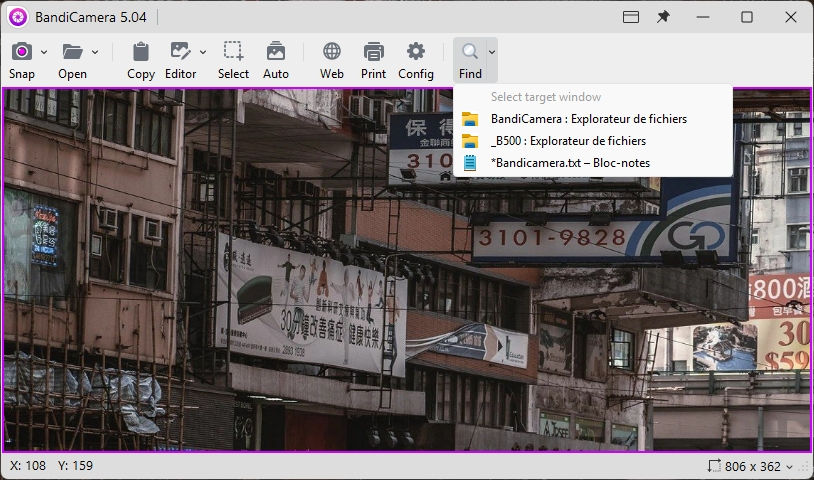The width and height of the screenshot is (814, 480).
Task: Toggle the compact window layout button
Action: pos(631,17)
